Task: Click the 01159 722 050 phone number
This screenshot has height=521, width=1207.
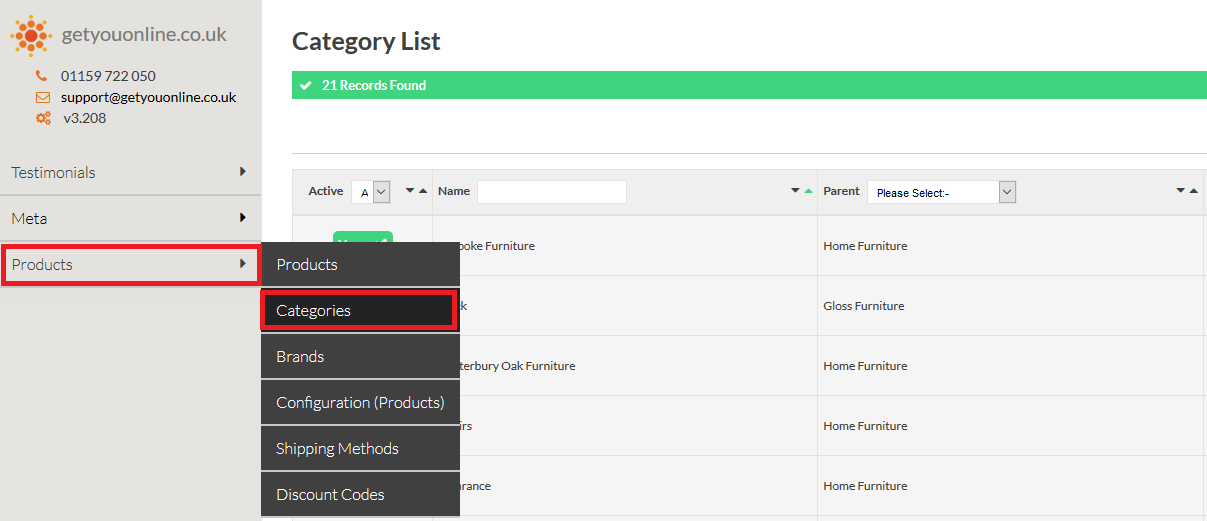Action: pos(108,76)
